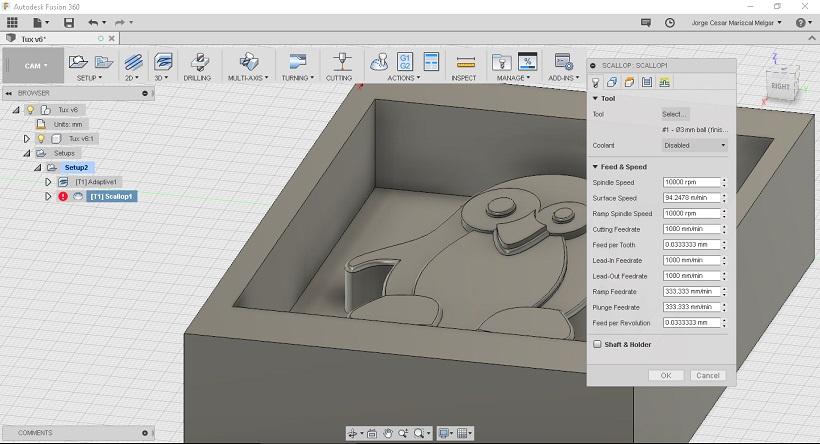
Task: Switch to the Heights tab in Scallop dialog
Action: pyautogui.click(x=630, y=82)
